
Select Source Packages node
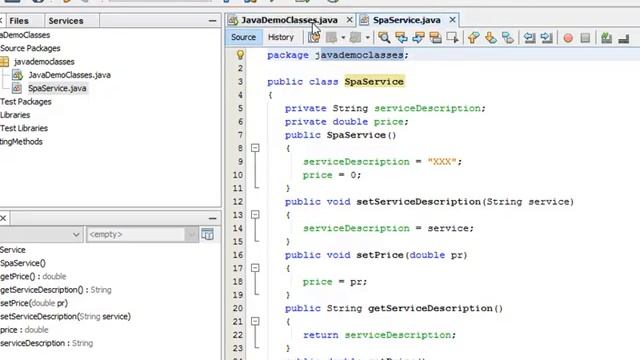[x=30, y=48]
